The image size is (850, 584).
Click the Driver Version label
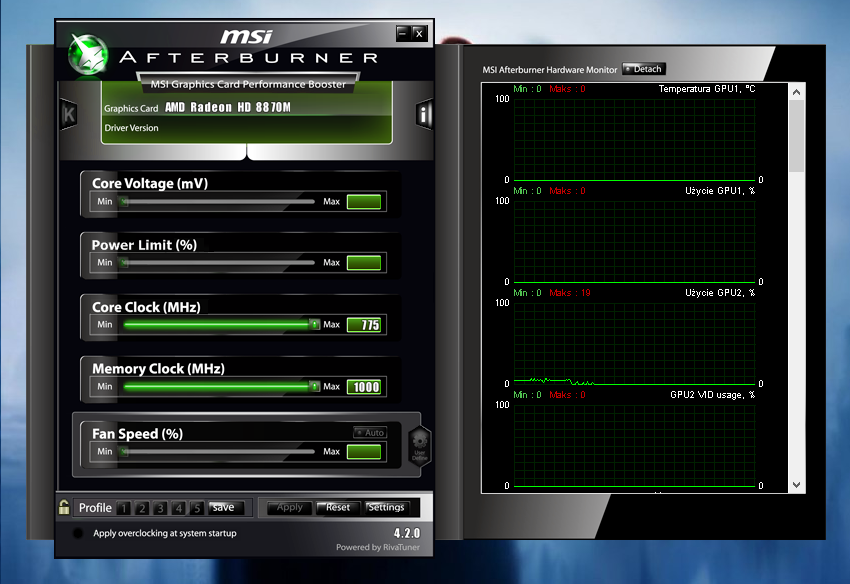131,128
